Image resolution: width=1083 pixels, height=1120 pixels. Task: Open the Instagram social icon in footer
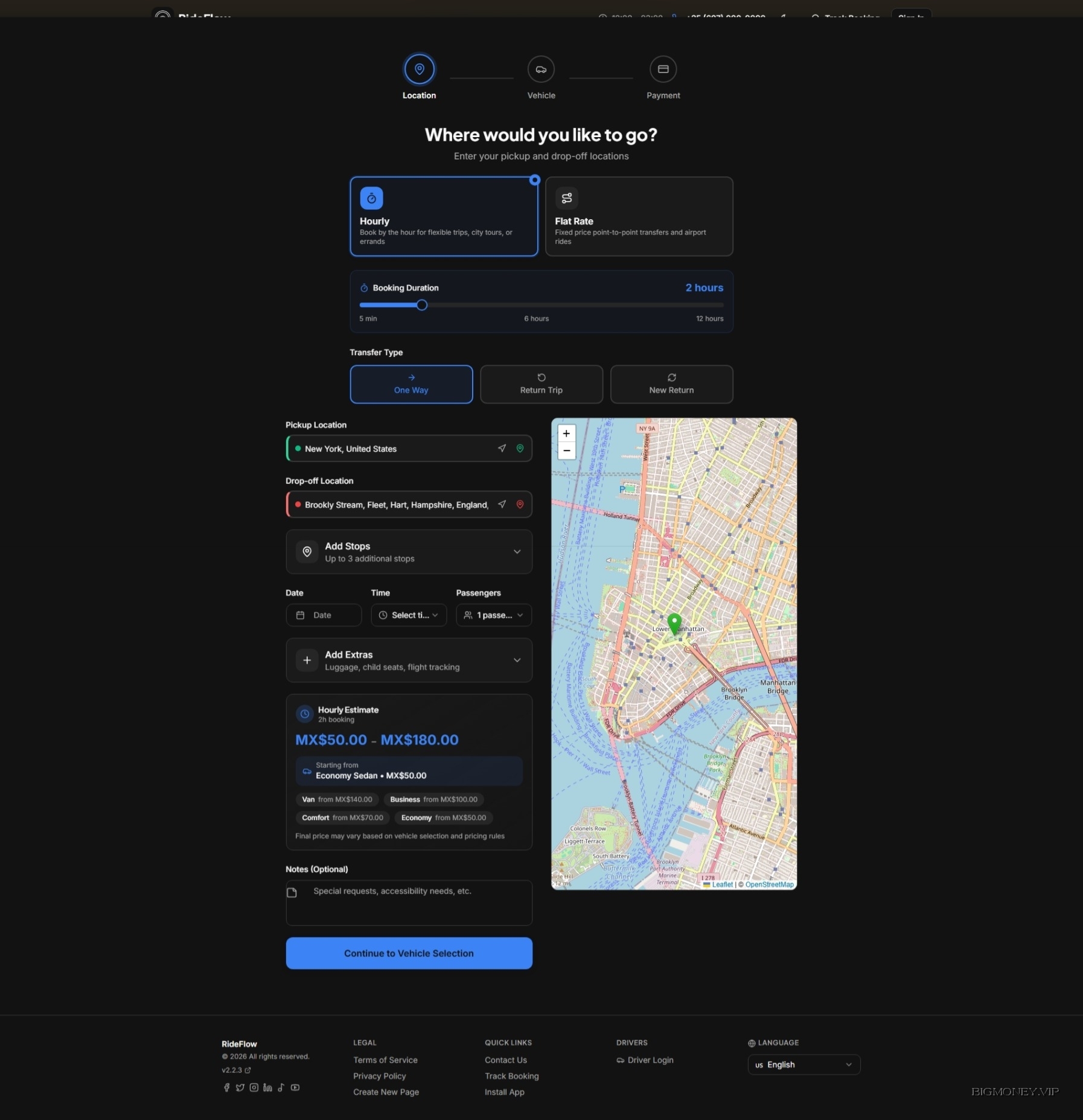pyautogui.click(x=254, y=1087)
